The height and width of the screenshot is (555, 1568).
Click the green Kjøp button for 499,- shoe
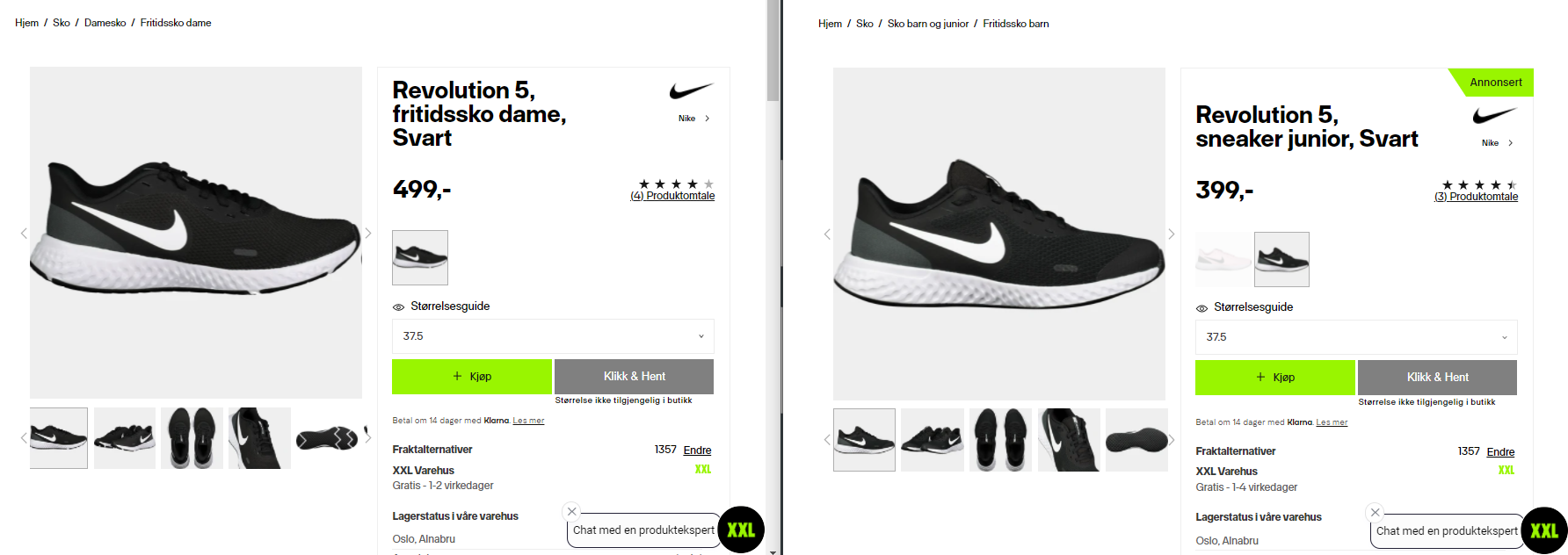click(472, 376)
